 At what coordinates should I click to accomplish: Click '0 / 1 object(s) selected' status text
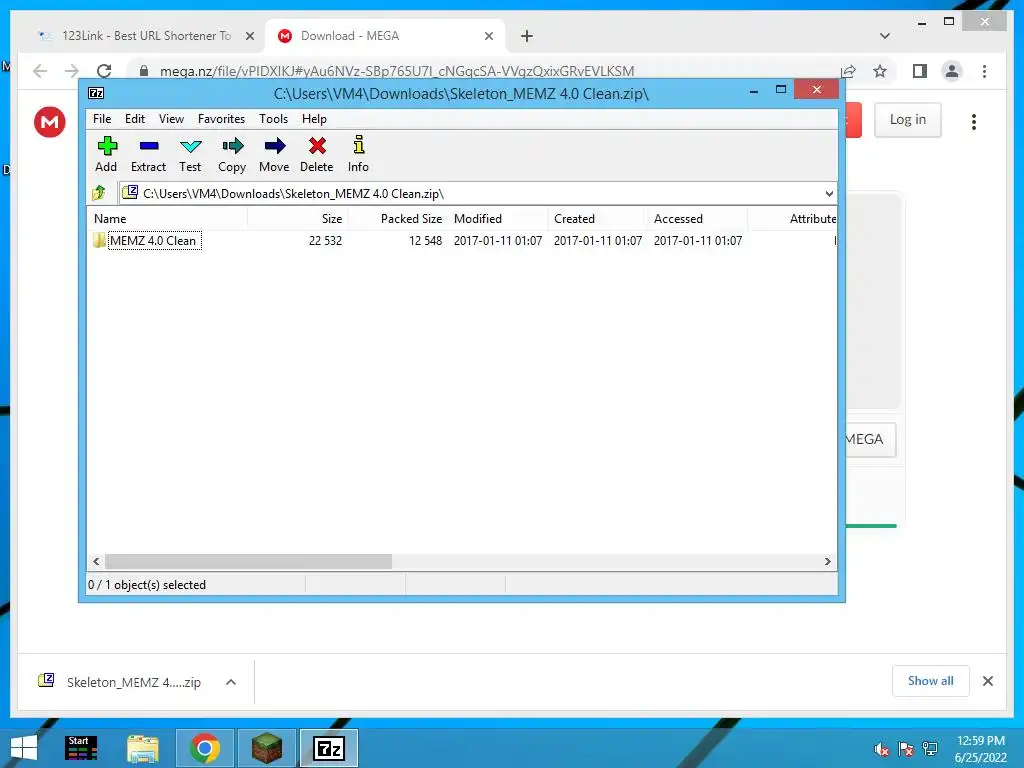coord(147,584)
